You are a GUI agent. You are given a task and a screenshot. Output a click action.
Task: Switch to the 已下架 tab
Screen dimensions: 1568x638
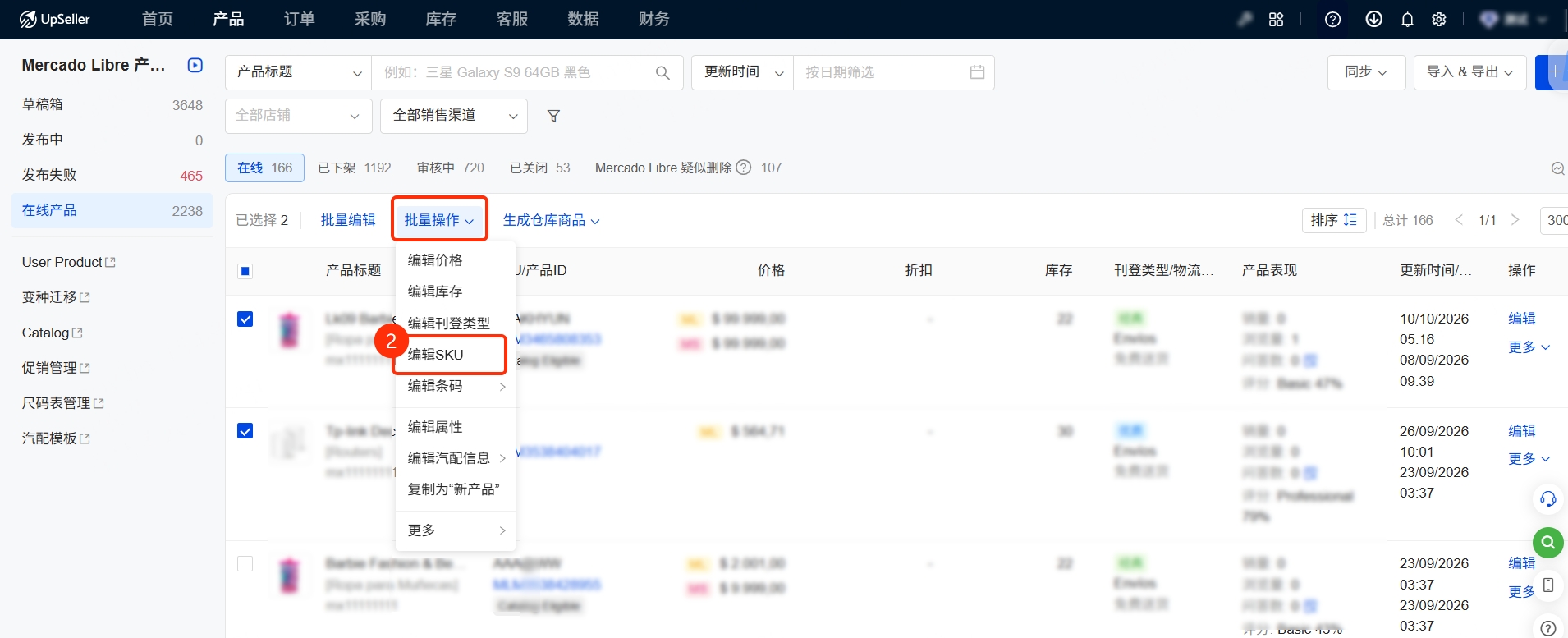[354, 168]
